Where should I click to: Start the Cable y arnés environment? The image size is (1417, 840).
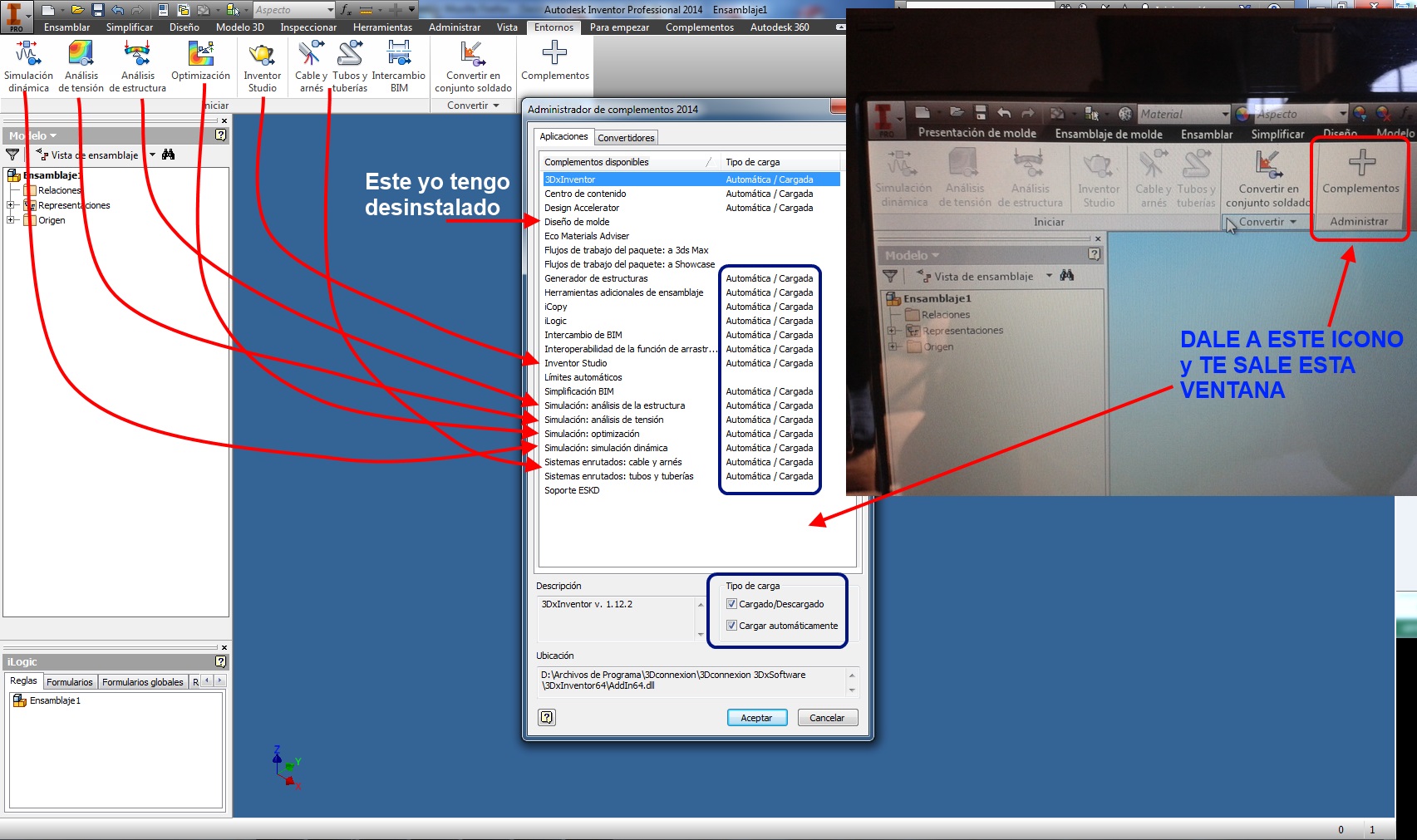311,66
